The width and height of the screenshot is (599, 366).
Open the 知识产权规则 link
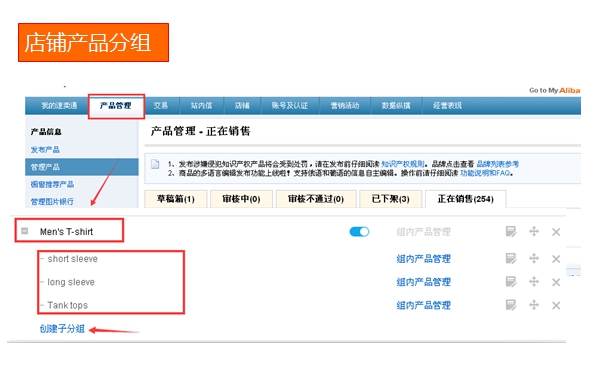pos(403,164)
